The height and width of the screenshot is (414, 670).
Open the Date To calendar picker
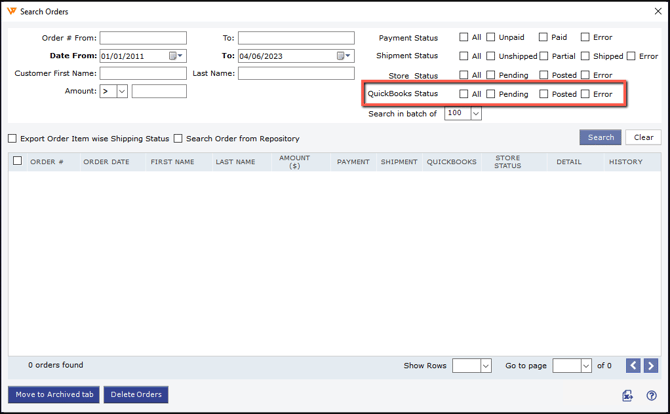344,56
